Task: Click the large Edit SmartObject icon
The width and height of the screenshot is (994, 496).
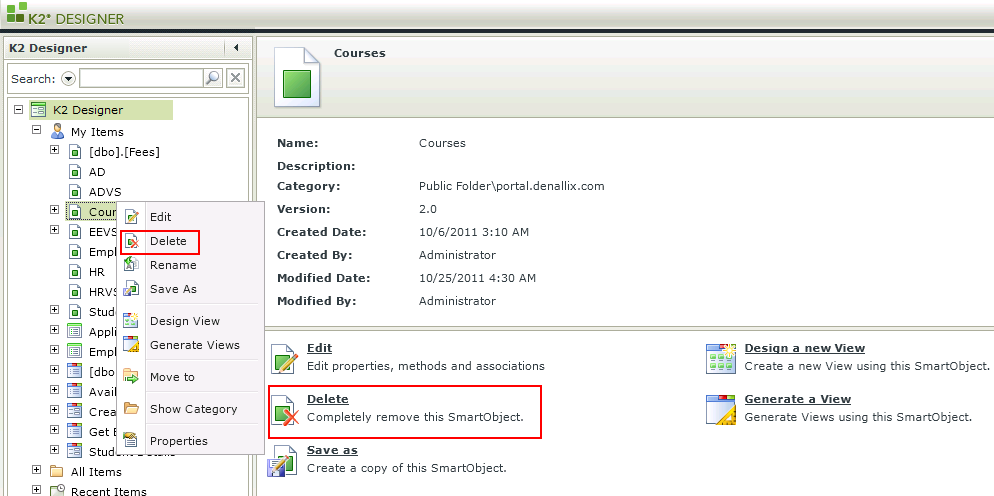Action: pyautogui.click(x=284, y=358)
